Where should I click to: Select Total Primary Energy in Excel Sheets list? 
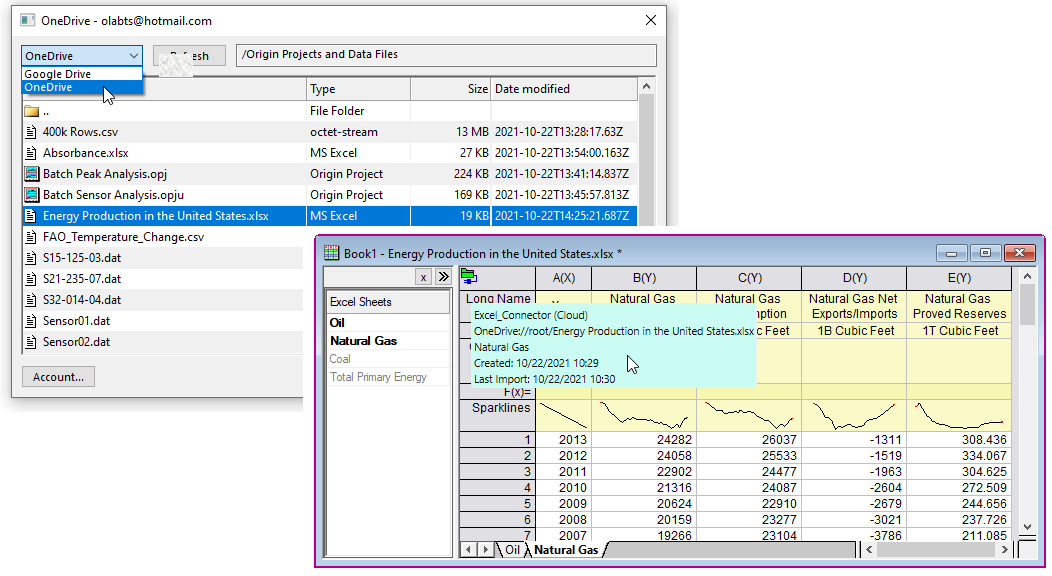point(378,377)
